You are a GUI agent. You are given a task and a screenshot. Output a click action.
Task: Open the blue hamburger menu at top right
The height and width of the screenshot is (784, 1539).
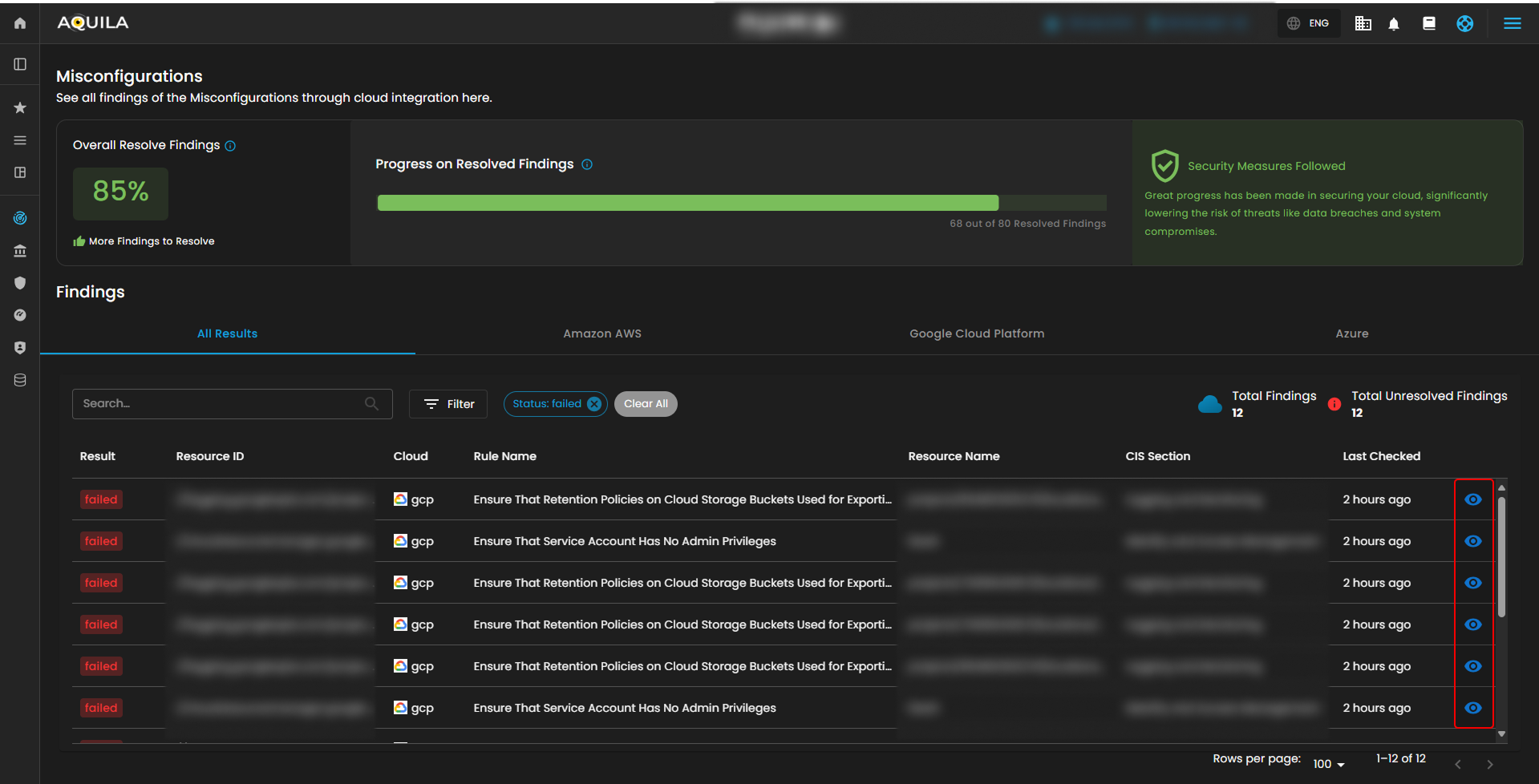point(1512,24)
